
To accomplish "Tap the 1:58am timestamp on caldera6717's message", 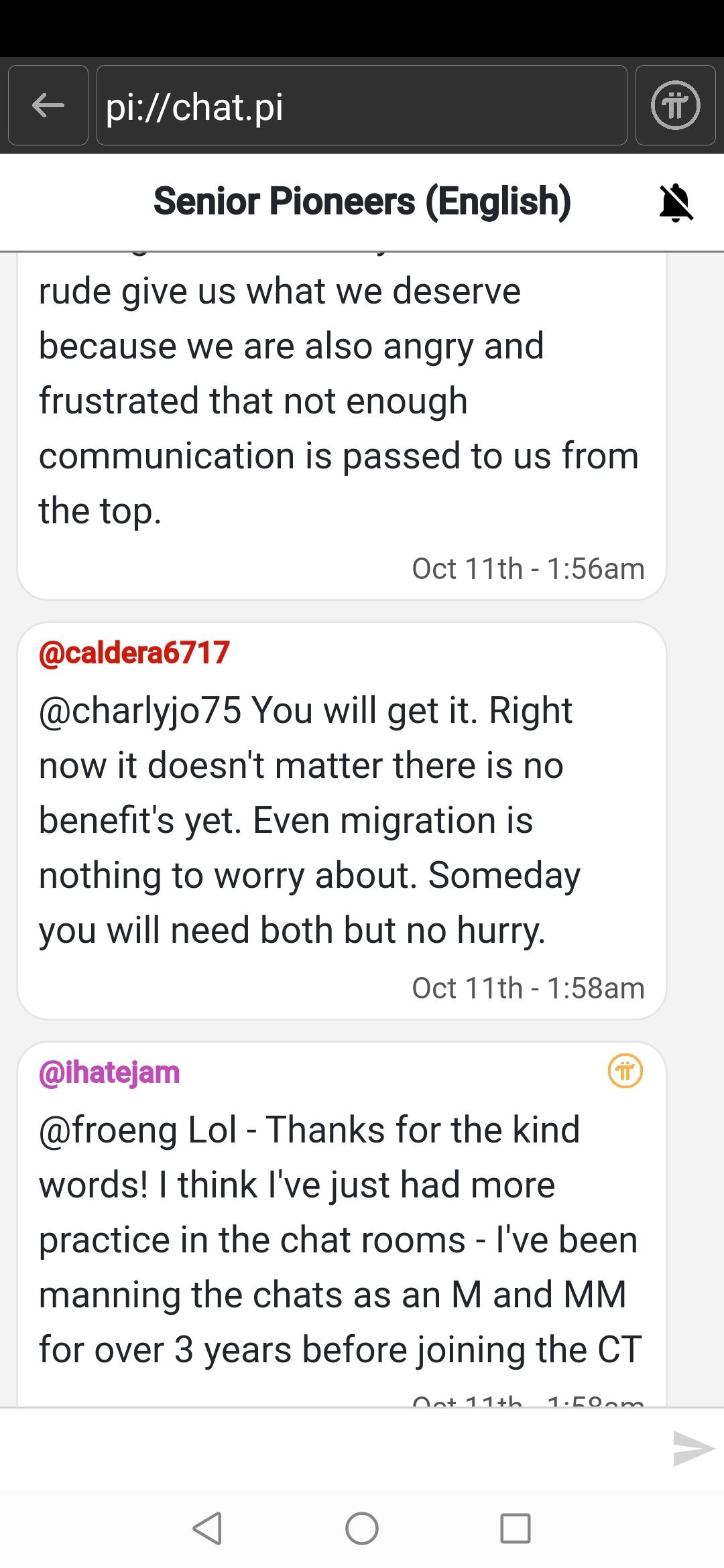I will point(528,988).
